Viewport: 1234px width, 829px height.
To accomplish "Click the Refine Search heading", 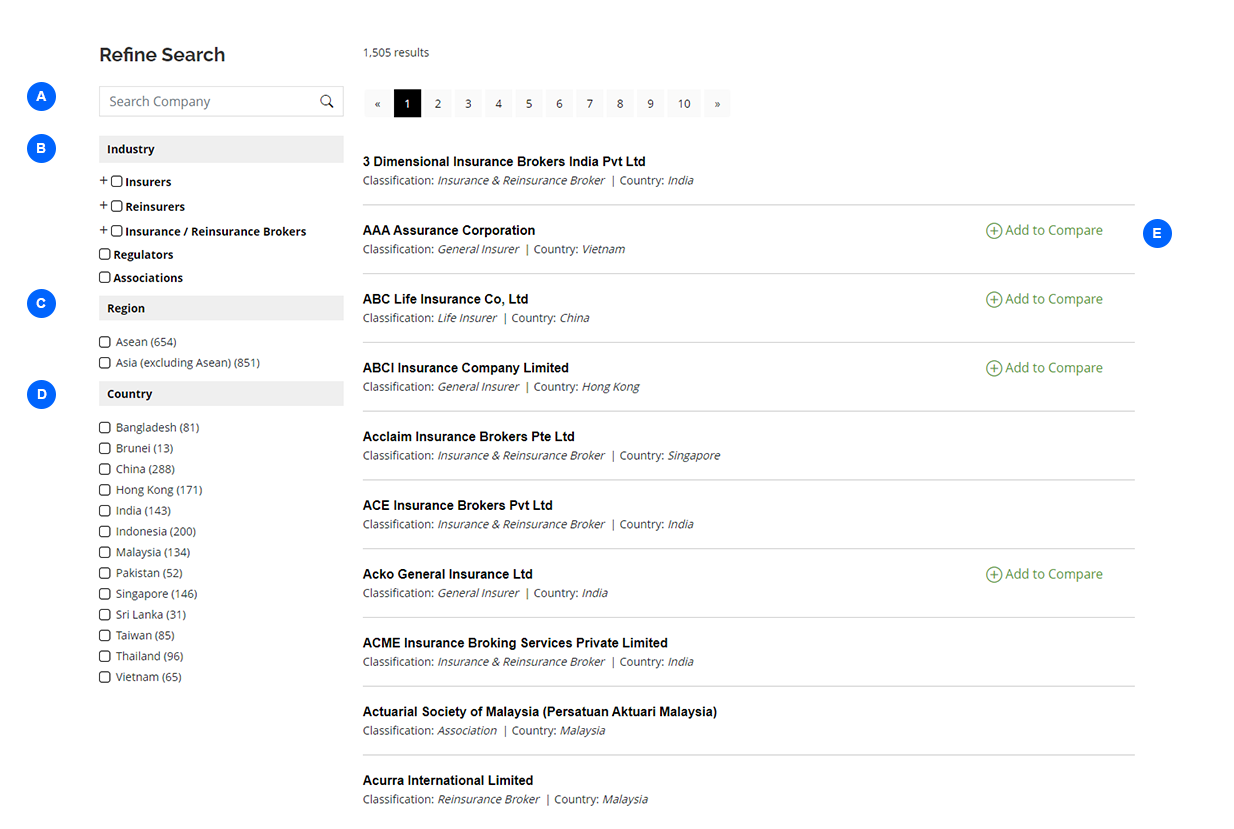I will 162,55.
